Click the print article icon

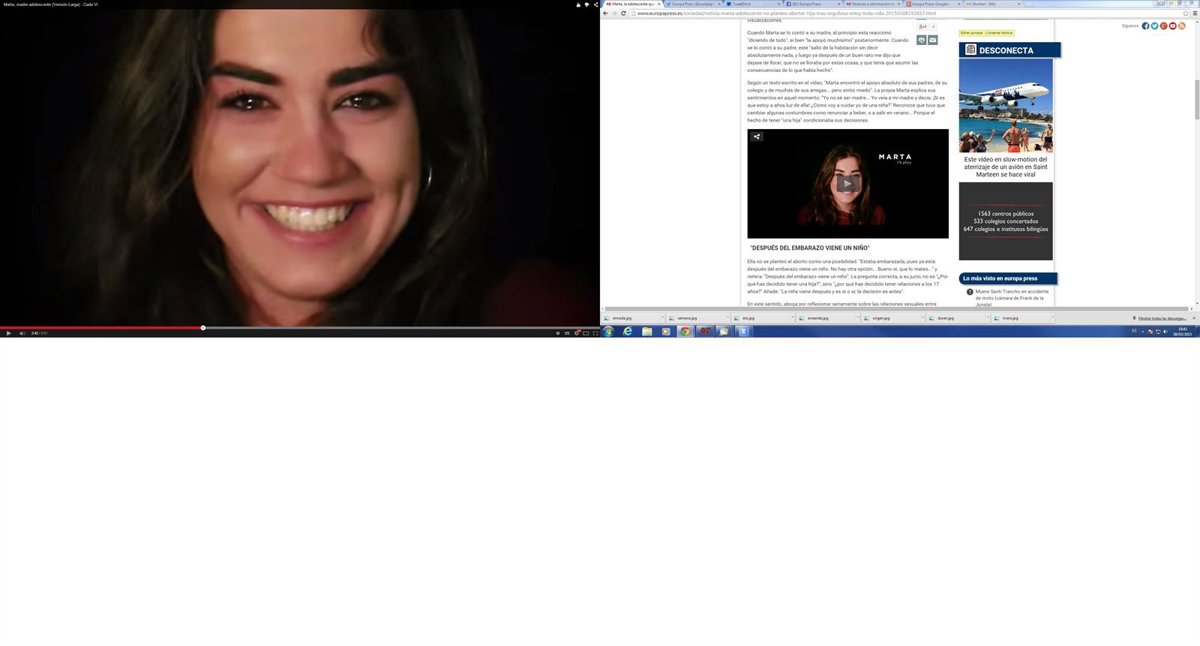[x=922, y=40]
